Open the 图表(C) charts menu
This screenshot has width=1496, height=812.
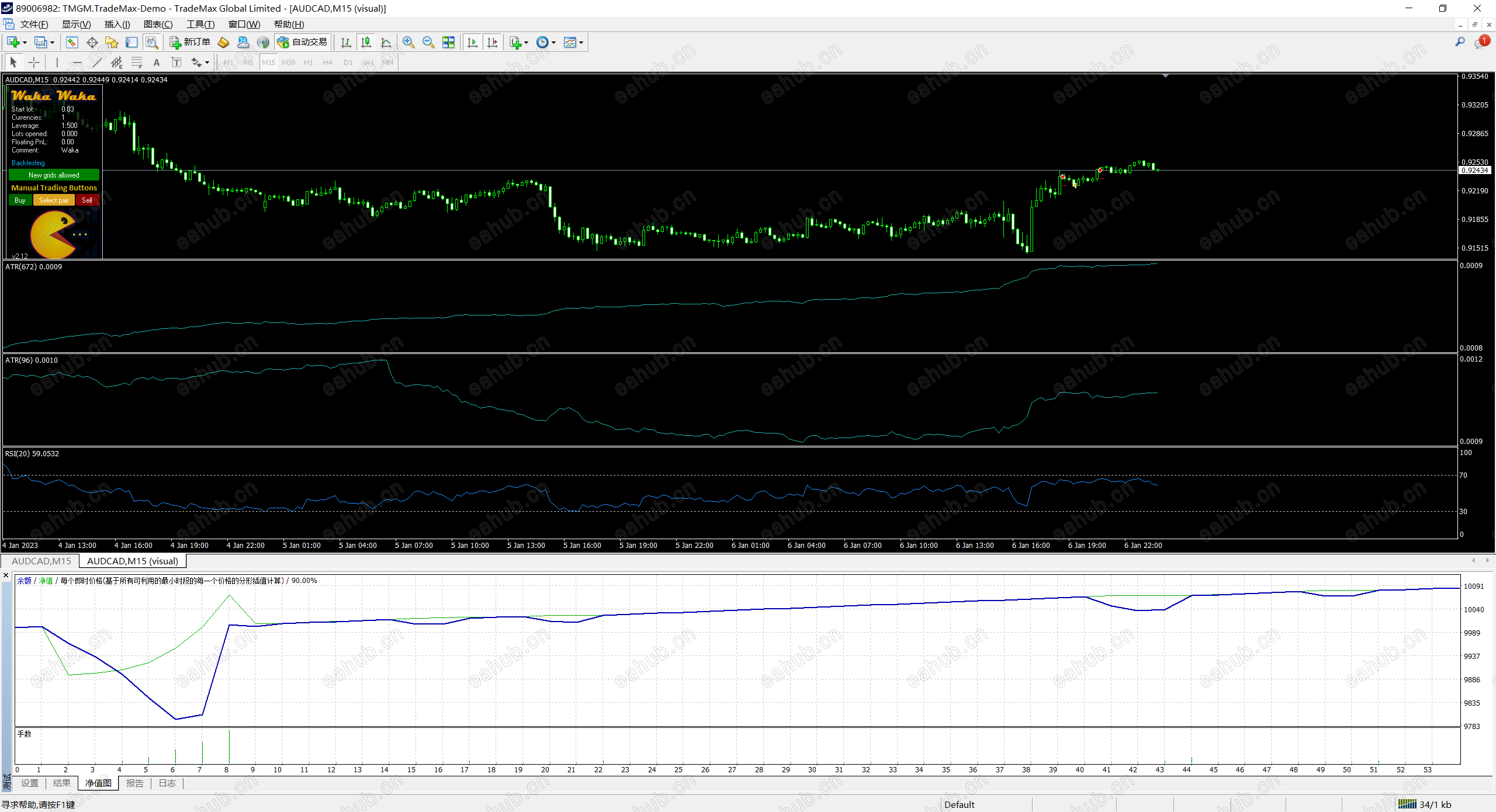pos(158,24)
